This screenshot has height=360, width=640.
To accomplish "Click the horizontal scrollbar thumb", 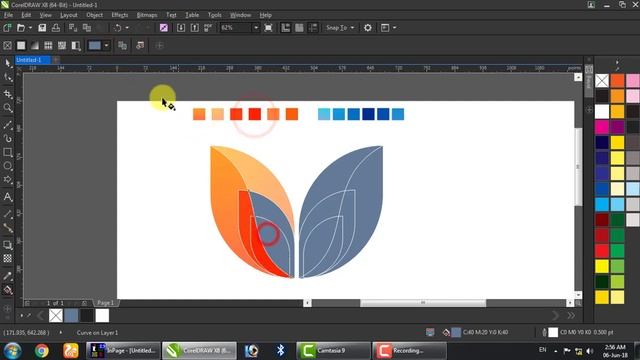I will 423,303.
